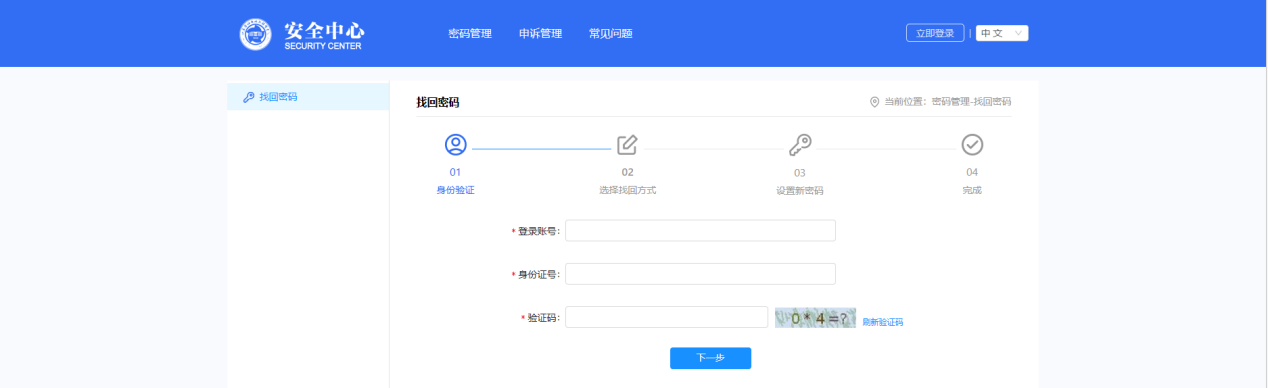Click the step number 03
The width and height of the screenshot is (1268, 388).
pos(800,172)
